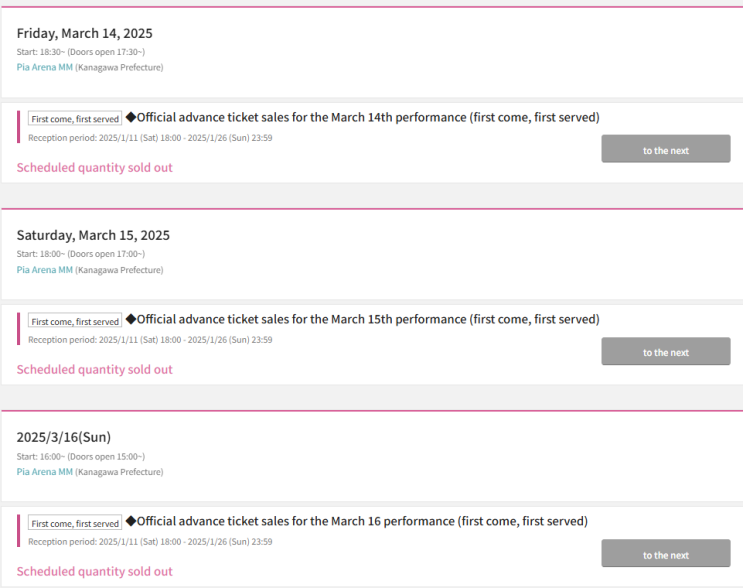The height and width of the screenshot is (588, 743).
Task: Click the sold out notice for March 15th sales
Action: [x=94, y=369]
